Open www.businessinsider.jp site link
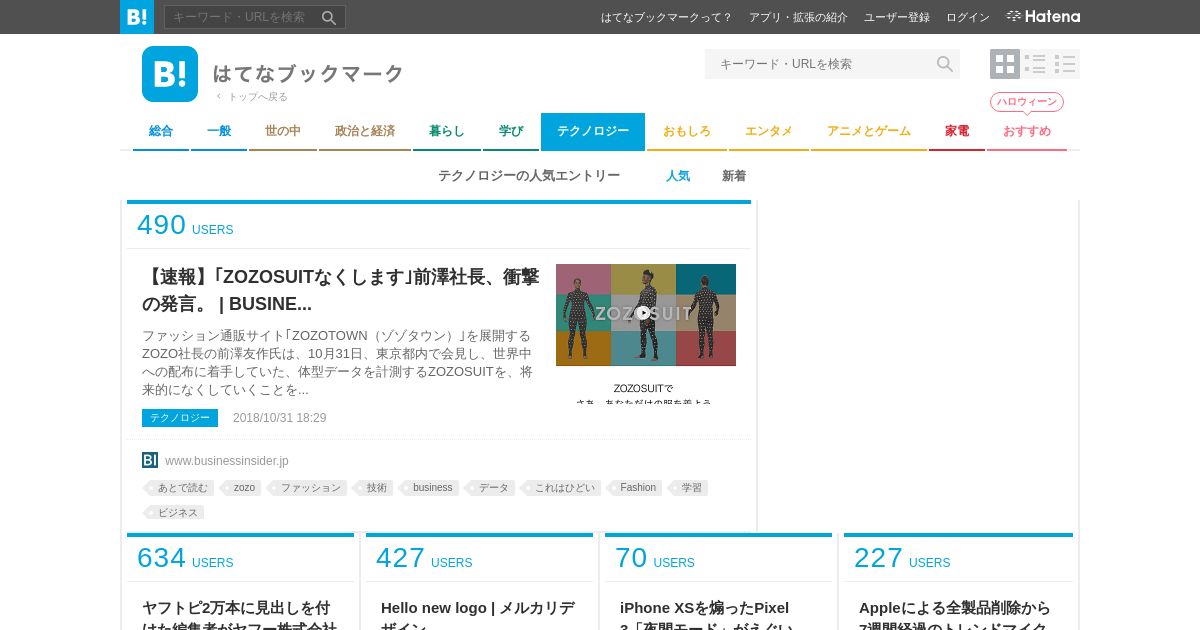The image size is (1200, 630). click(227, 461)
